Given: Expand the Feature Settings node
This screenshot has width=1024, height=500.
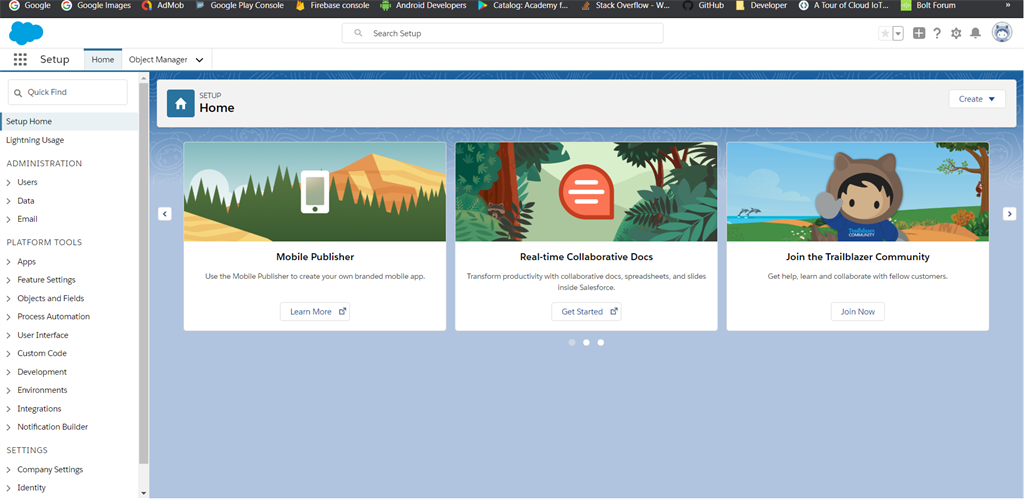Looking at the screenshot, I should 8,280.
